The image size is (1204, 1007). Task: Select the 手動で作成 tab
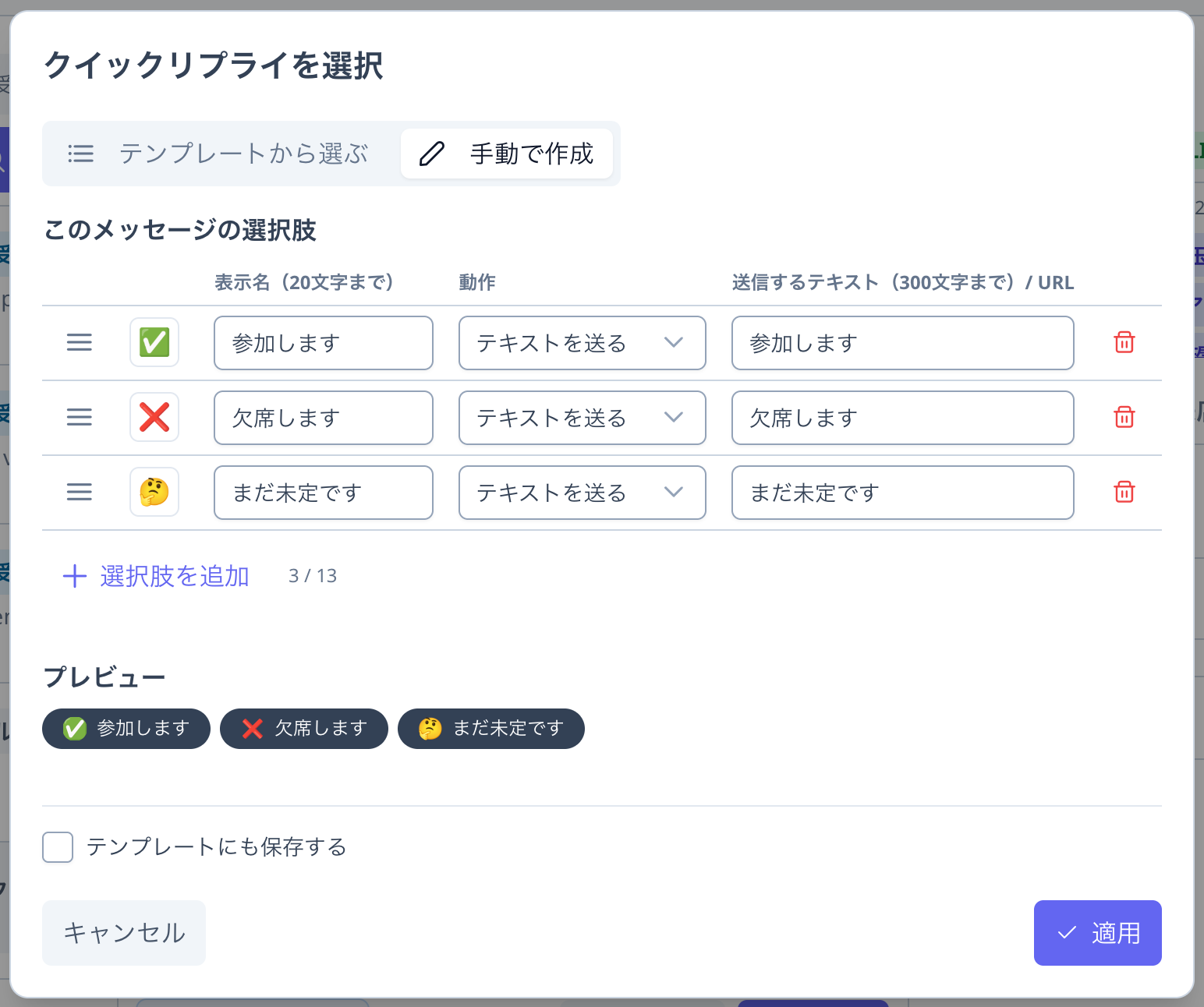[x=507, y=154]
